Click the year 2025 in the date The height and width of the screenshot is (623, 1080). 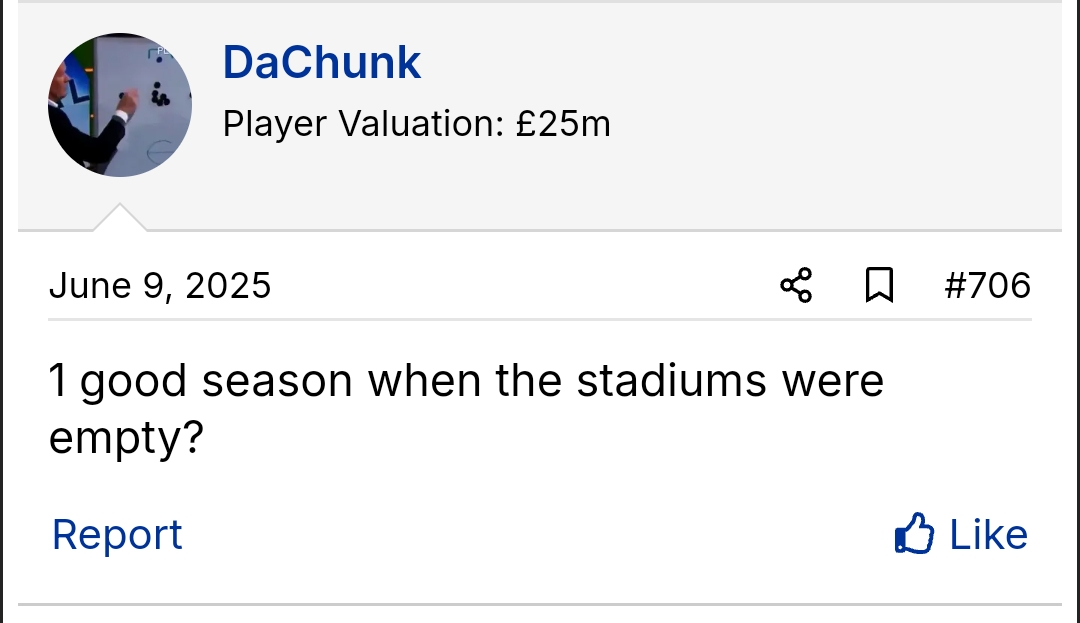228,286
